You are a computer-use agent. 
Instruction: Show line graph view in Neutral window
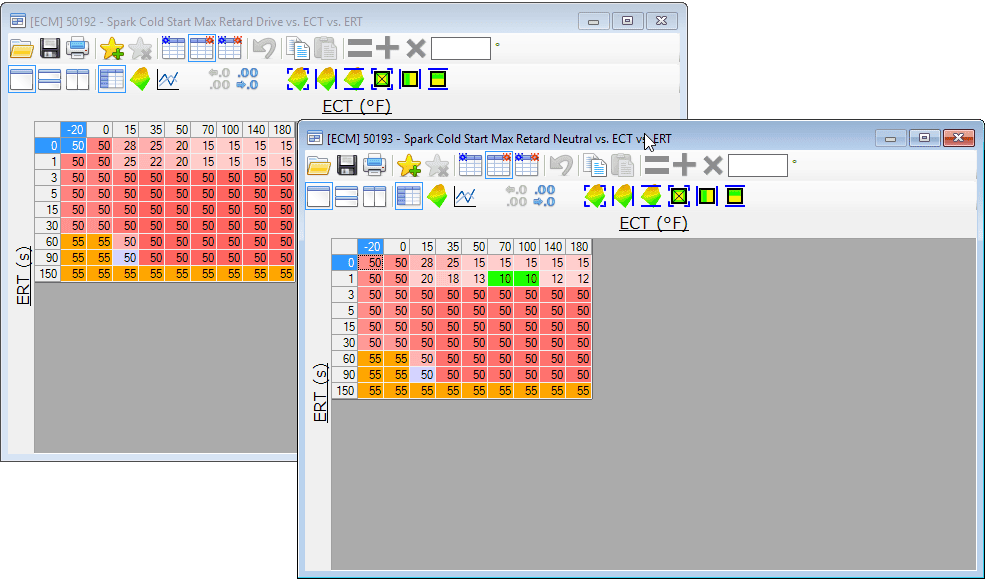[465, 197]
